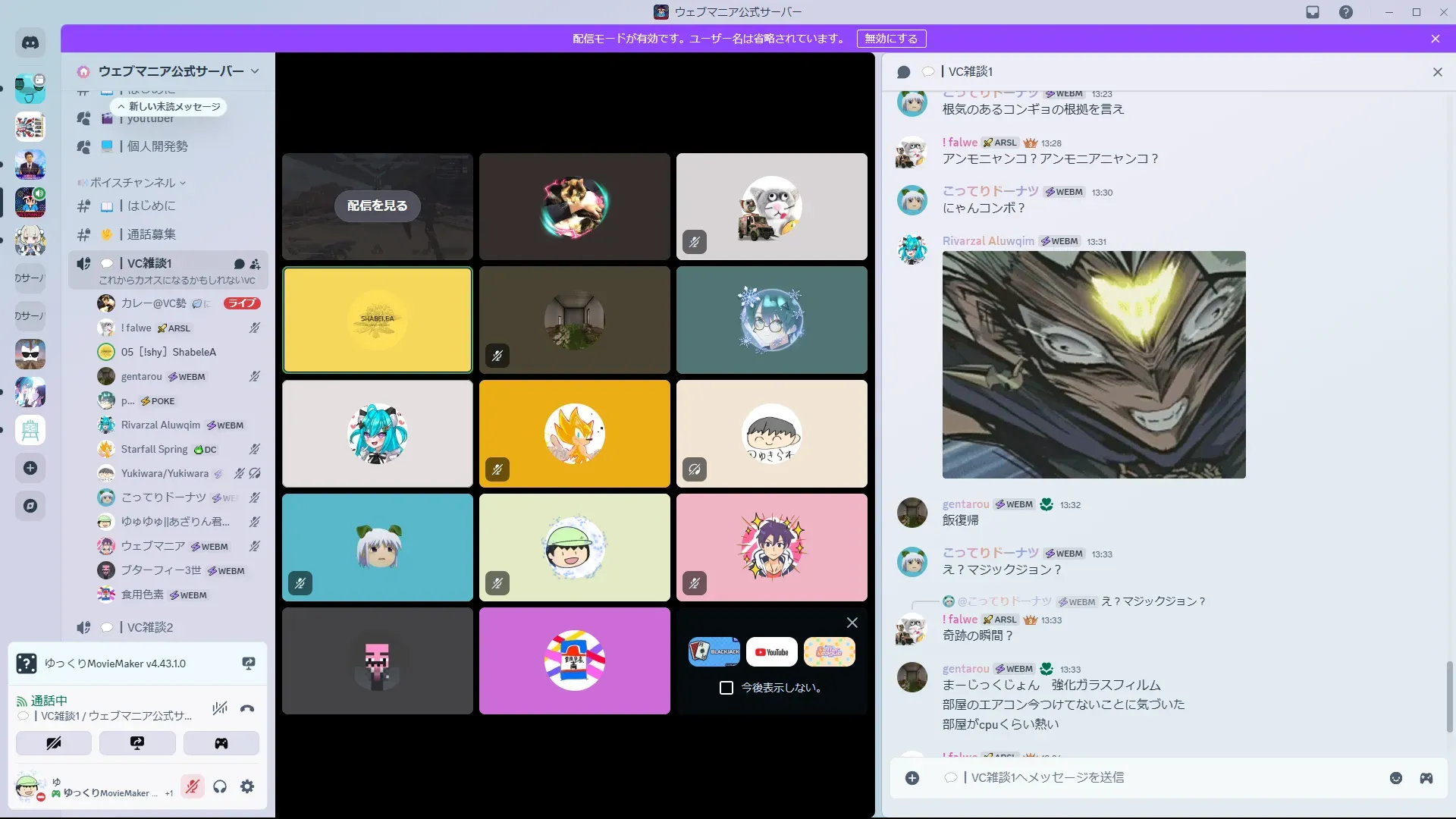Image resolution: width=1456 pixels, height=819 pixels.
Task: Open activities controller button in call panel
Action: click(221, 743)
